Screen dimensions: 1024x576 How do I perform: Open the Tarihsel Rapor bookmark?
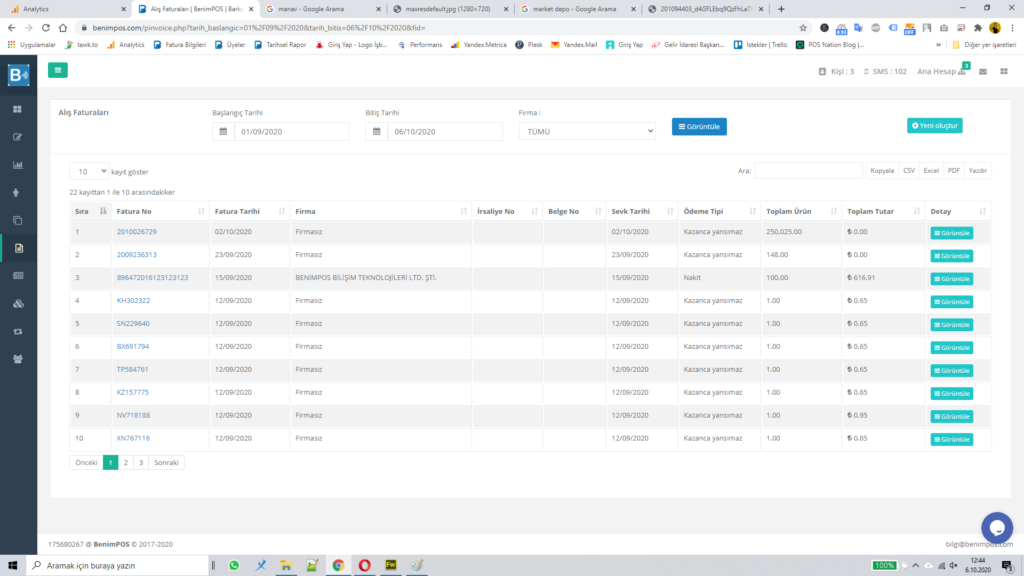tap(280, 44)
